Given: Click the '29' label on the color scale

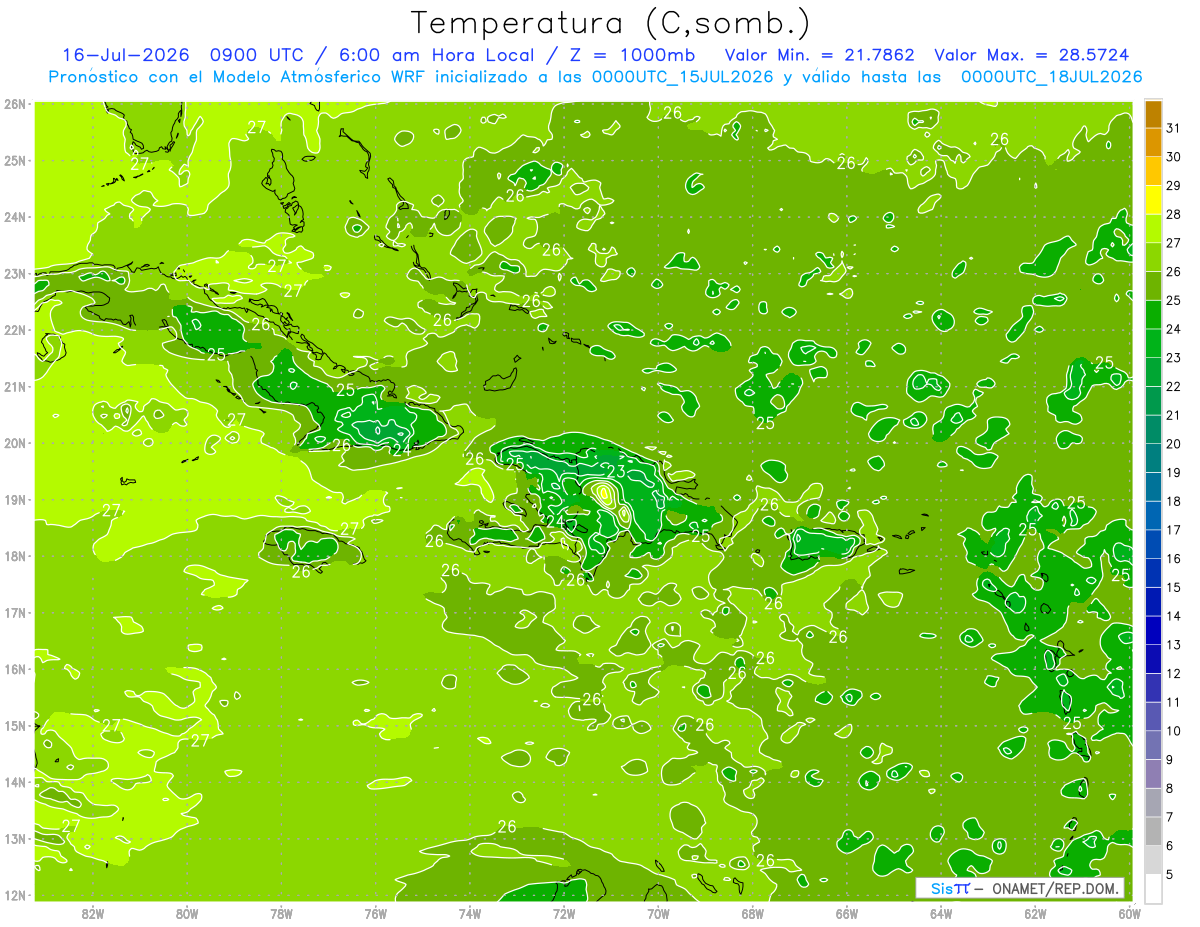Looking at the screenshot, I should coord(1174,185).
